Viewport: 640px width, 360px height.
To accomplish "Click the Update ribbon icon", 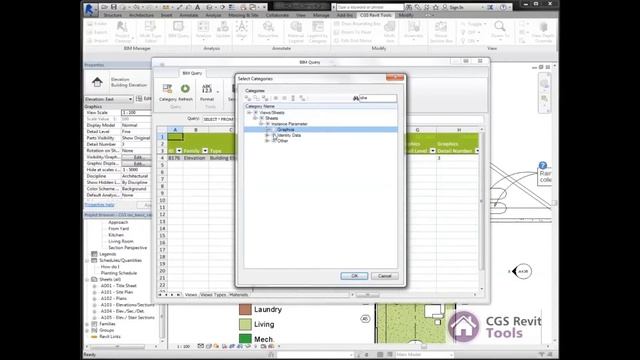I will pos(223,27).
